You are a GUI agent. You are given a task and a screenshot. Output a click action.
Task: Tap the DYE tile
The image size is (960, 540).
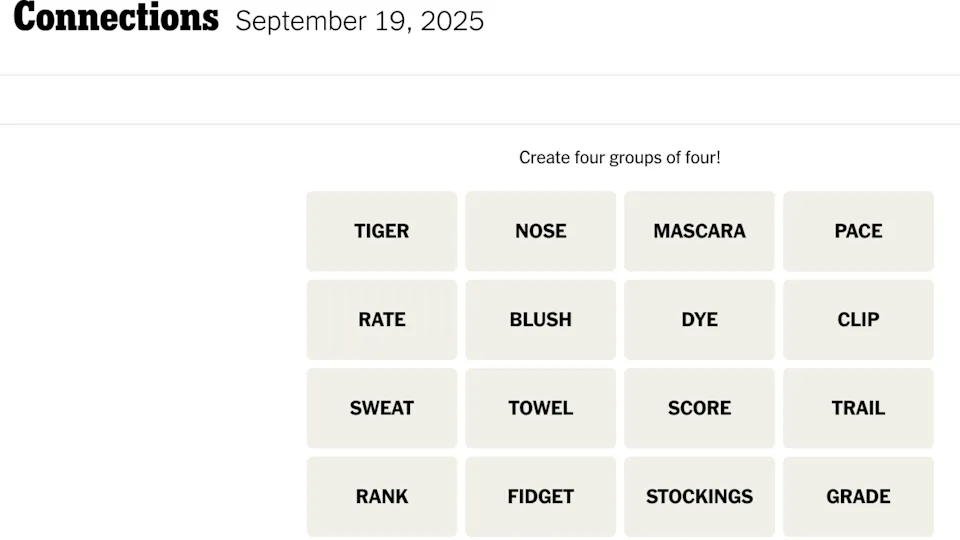point(699,320)
